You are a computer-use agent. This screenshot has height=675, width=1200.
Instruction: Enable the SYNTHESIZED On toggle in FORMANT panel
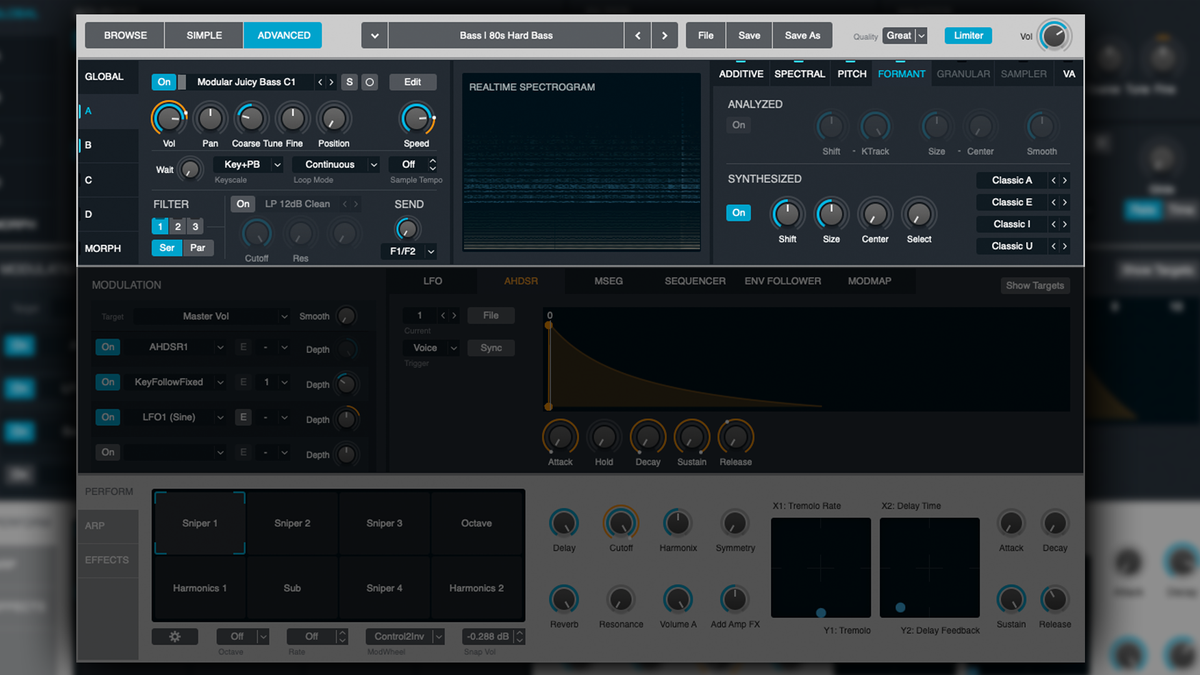click(x=738, y=212)
